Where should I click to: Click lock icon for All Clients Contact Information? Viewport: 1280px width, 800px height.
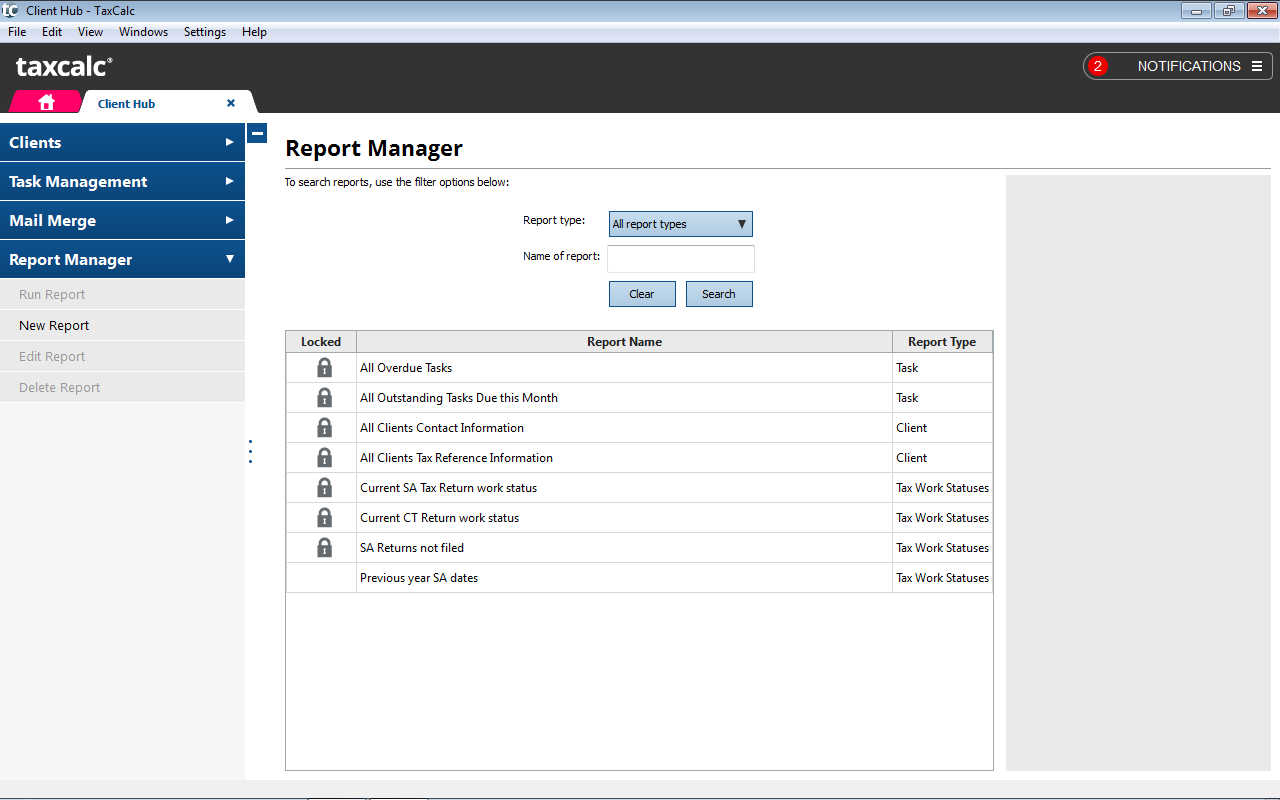(324, 427)
